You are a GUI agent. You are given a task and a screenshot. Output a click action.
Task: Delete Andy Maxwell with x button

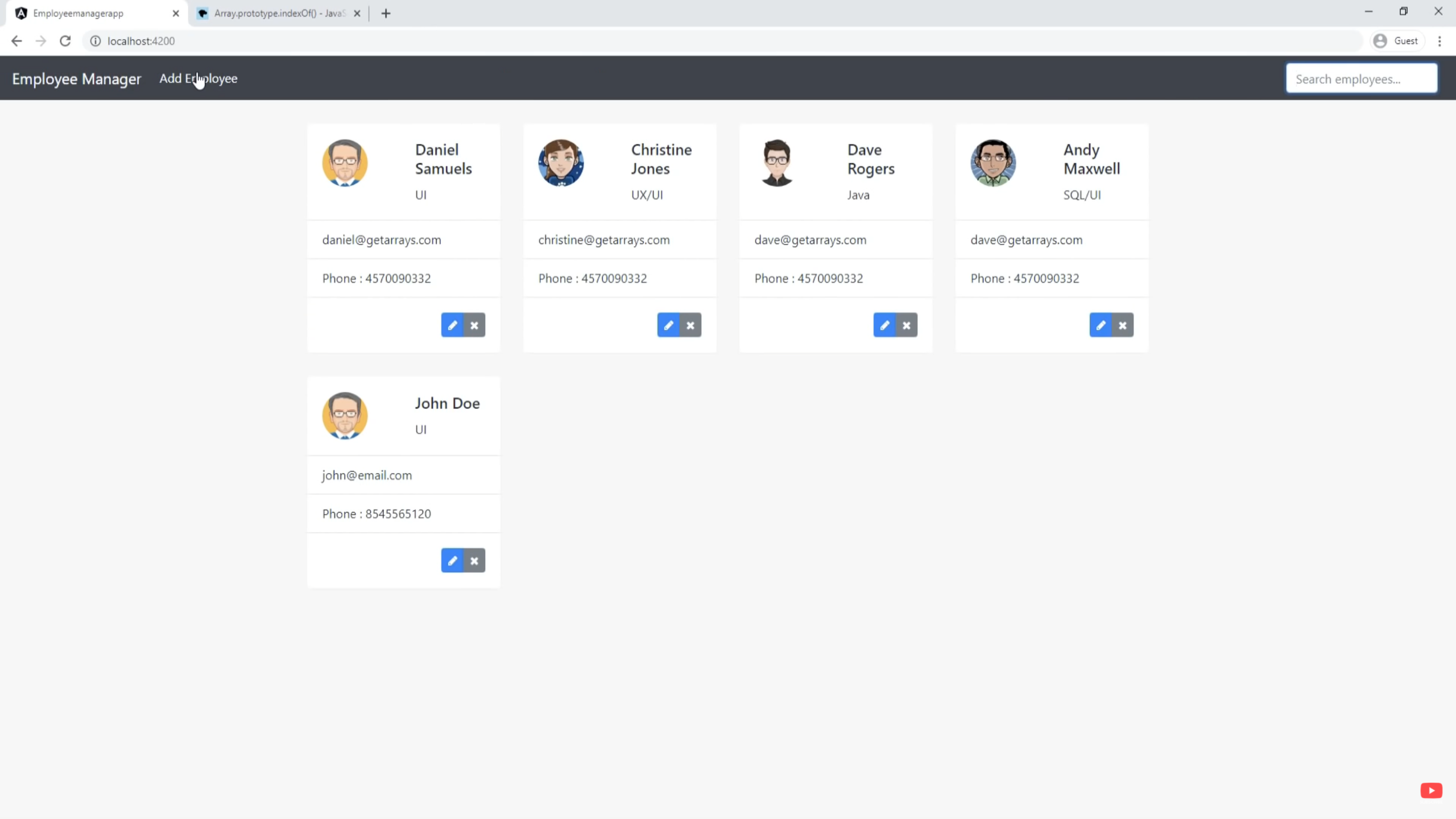[1123, 325]
